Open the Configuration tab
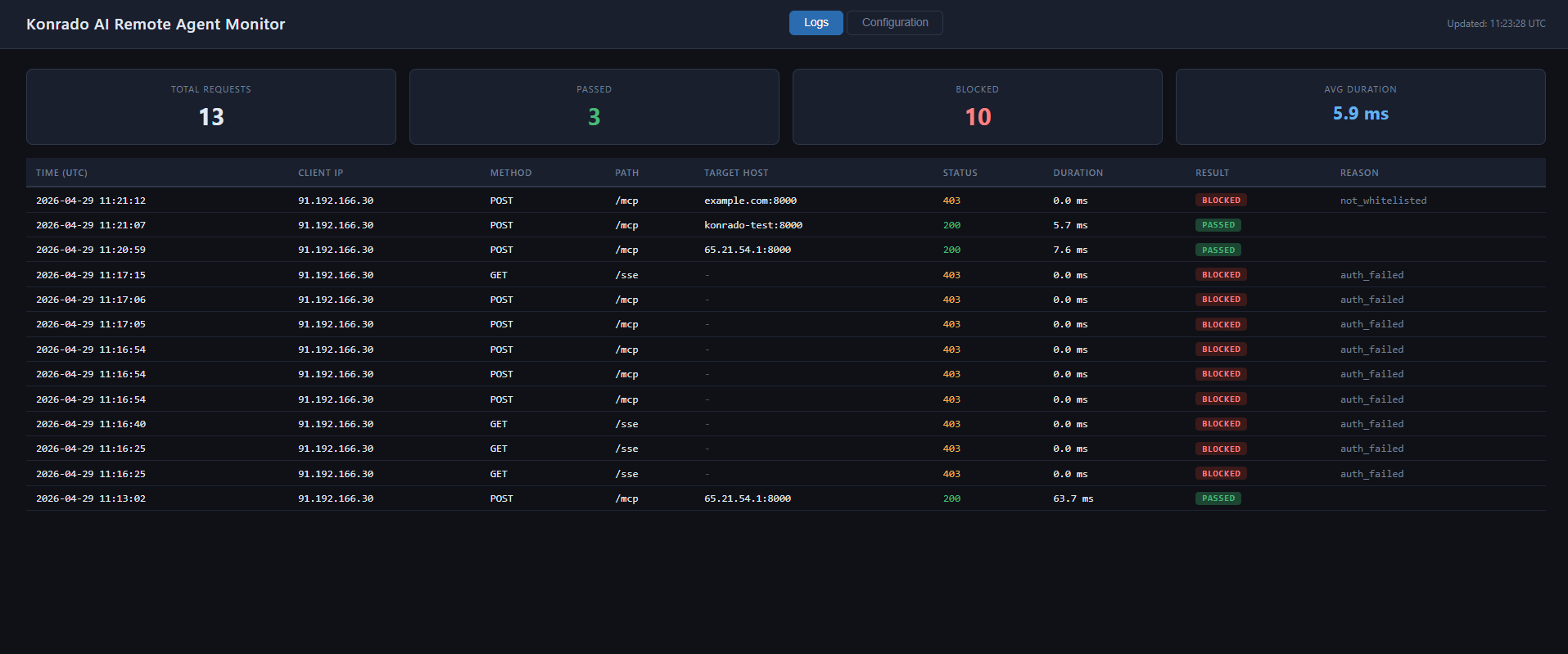Screen dimensions: 1568x654 pos(895,23)
